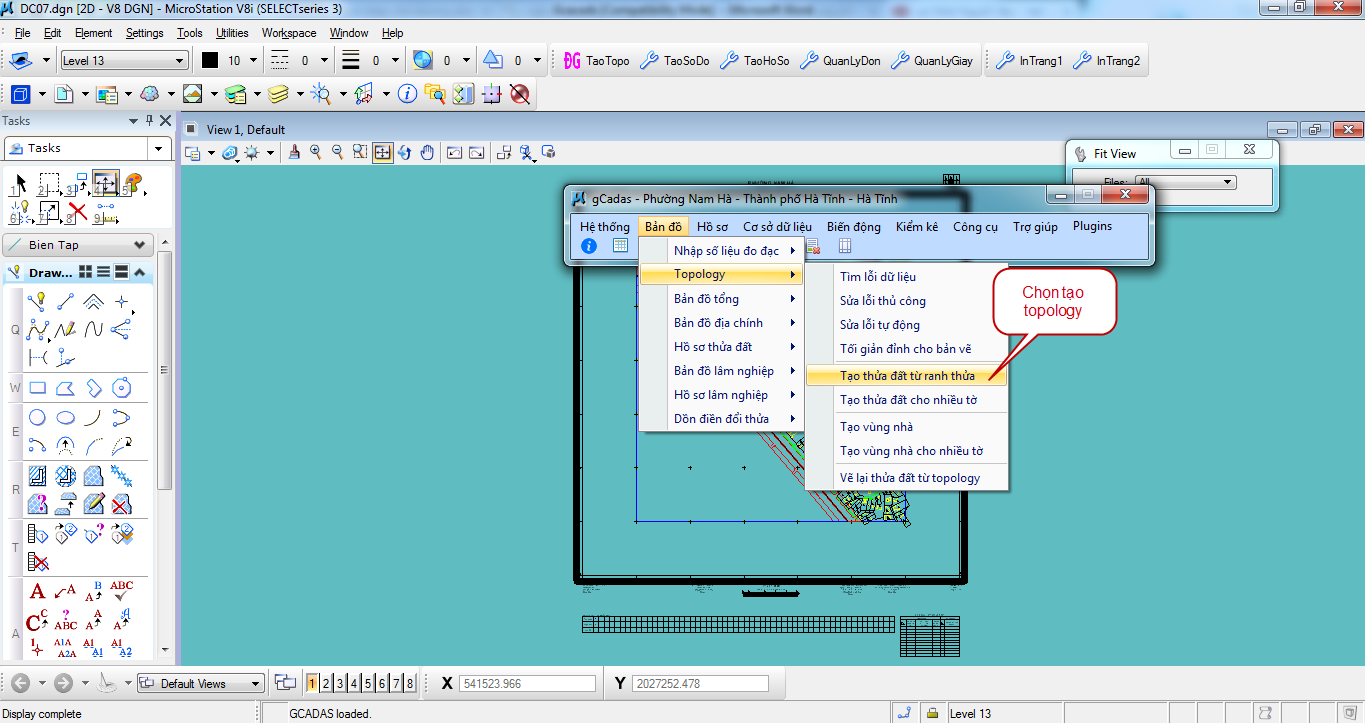Image resolution: width=1365 pixels, height=723 pixels.
Task: Open the Element Information icon
Action: pos(407,94)
